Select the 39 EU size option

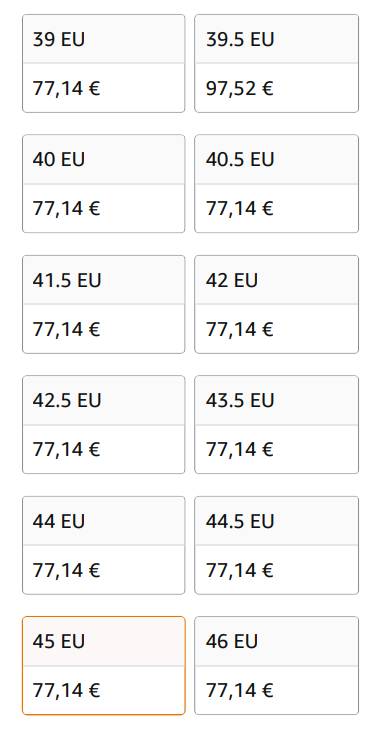pos(104,63)
